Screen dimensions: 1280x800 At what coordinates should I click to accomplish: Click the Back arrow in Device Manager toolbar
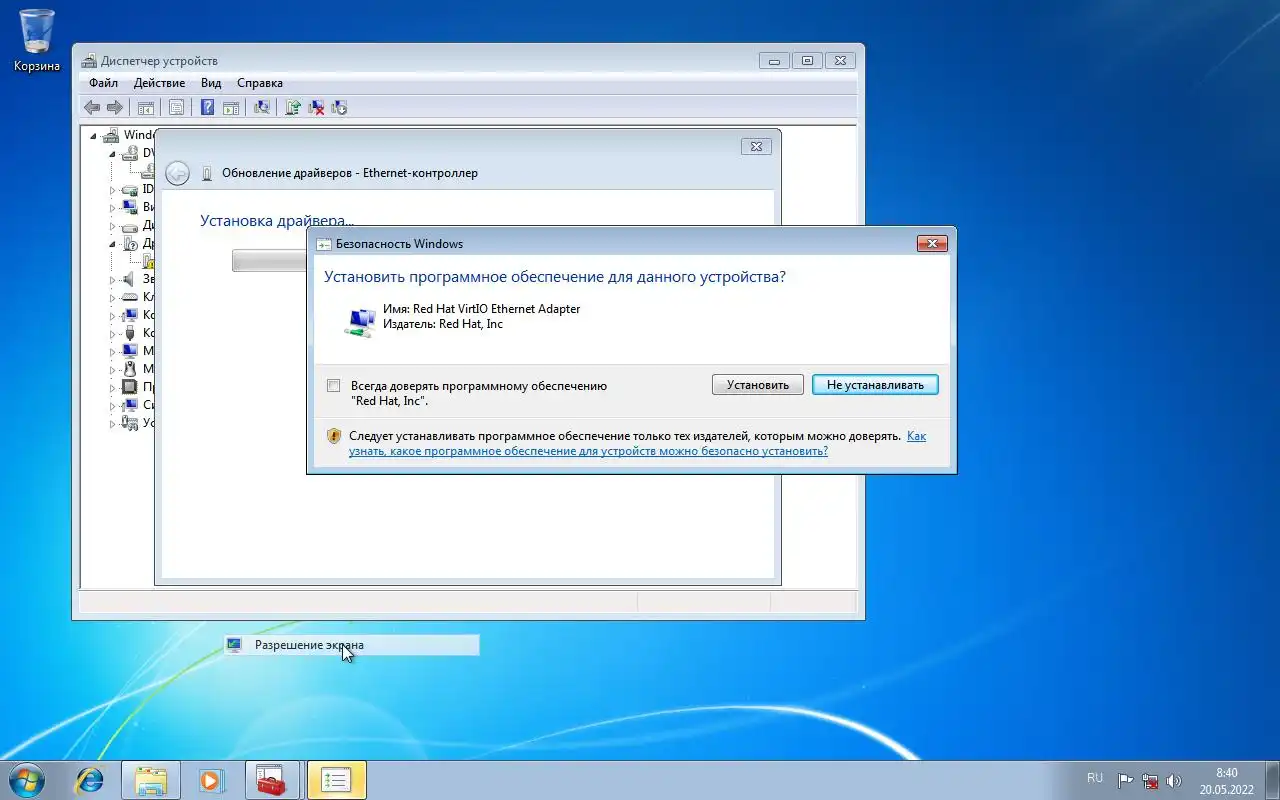pyautogui.click(x=92, y=107)
